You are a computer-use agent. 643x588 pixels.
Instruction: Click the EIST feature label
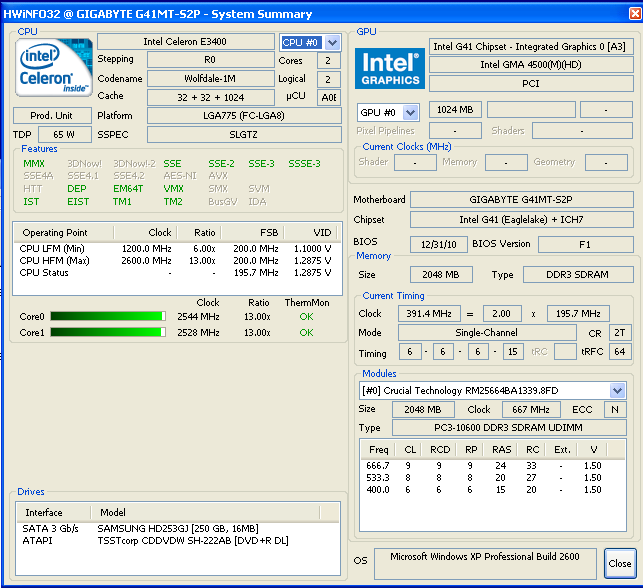point(78,202)
